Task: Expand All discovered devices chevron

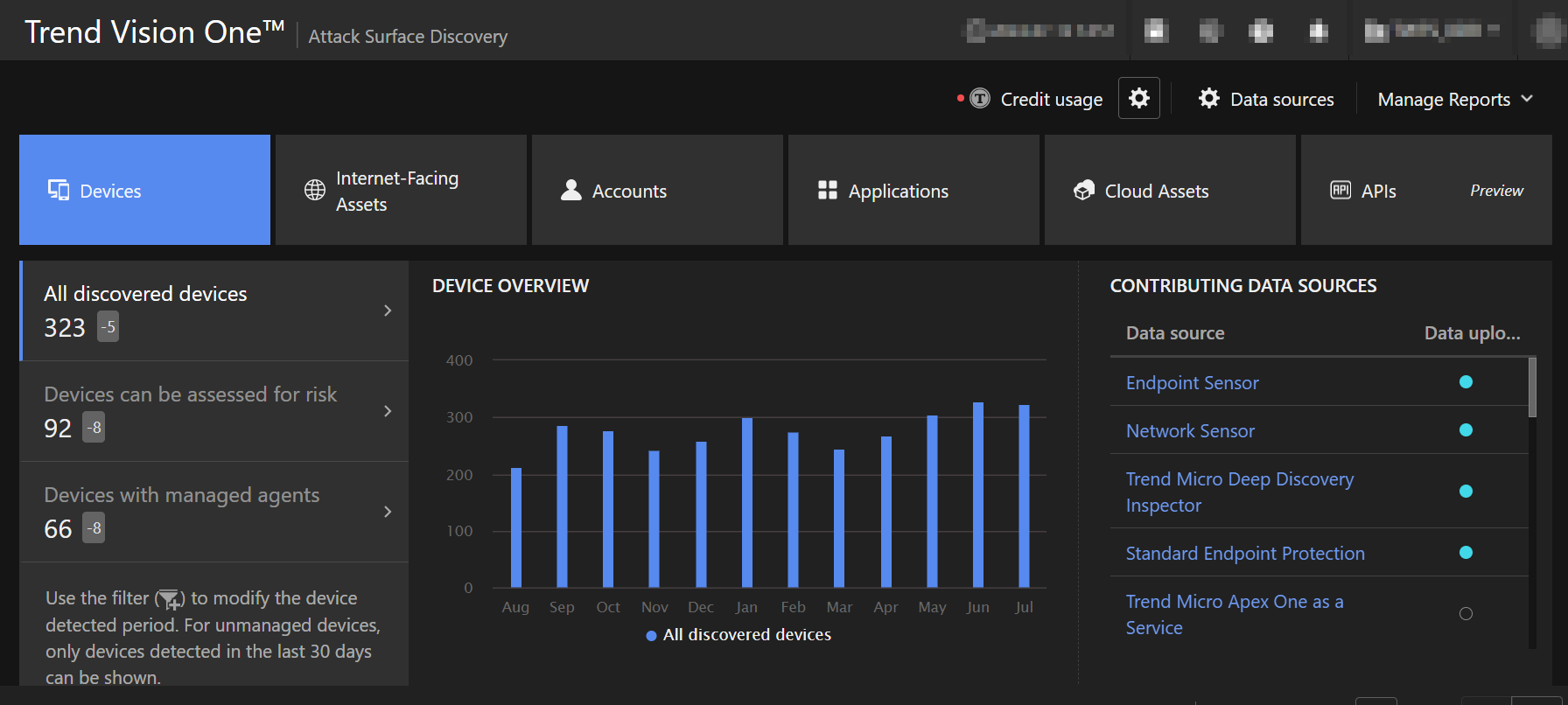Action: pos(388,311)
